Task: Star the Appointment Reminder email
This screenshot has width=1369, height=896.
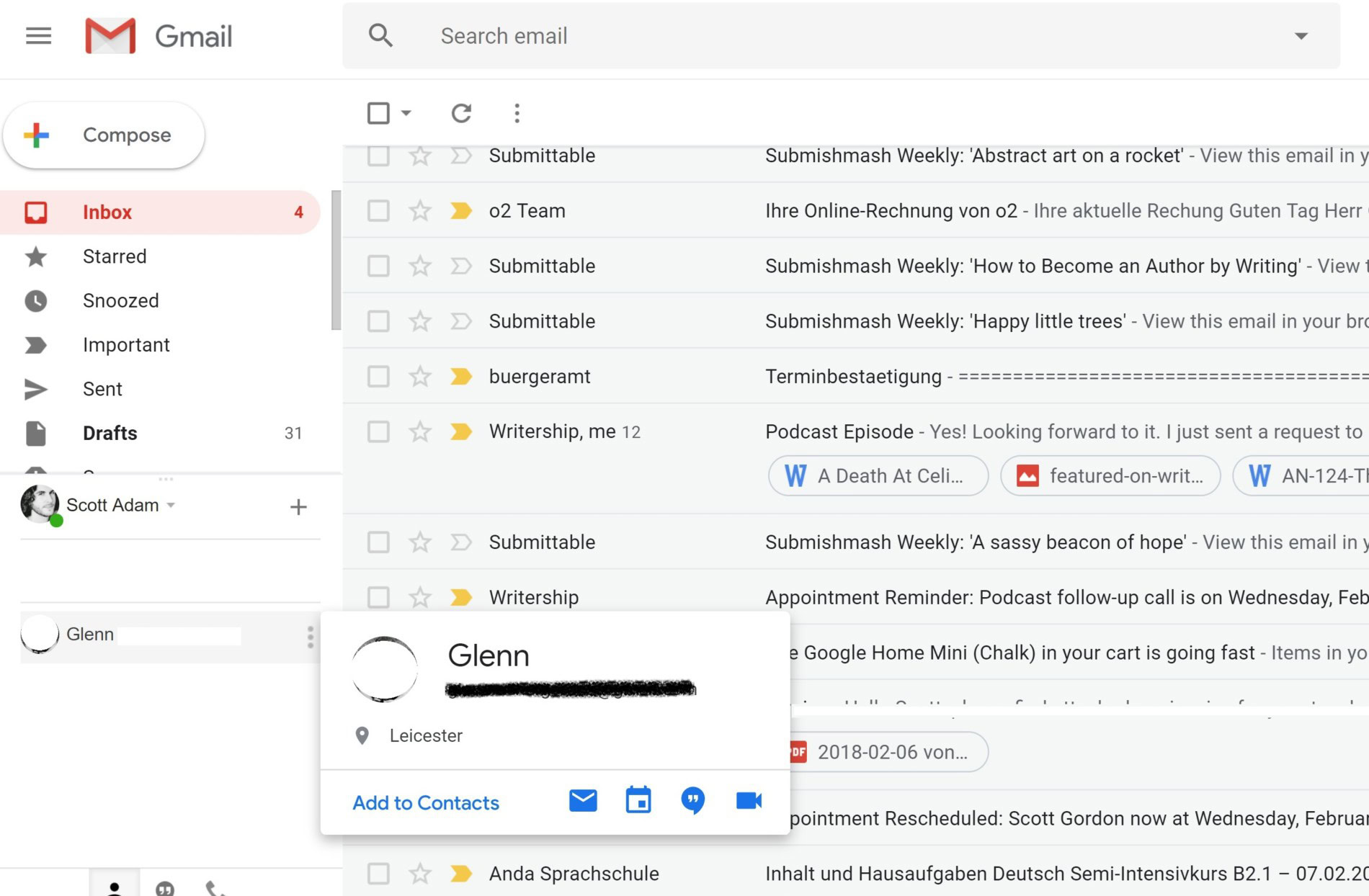Action: (x=420, y=597)
